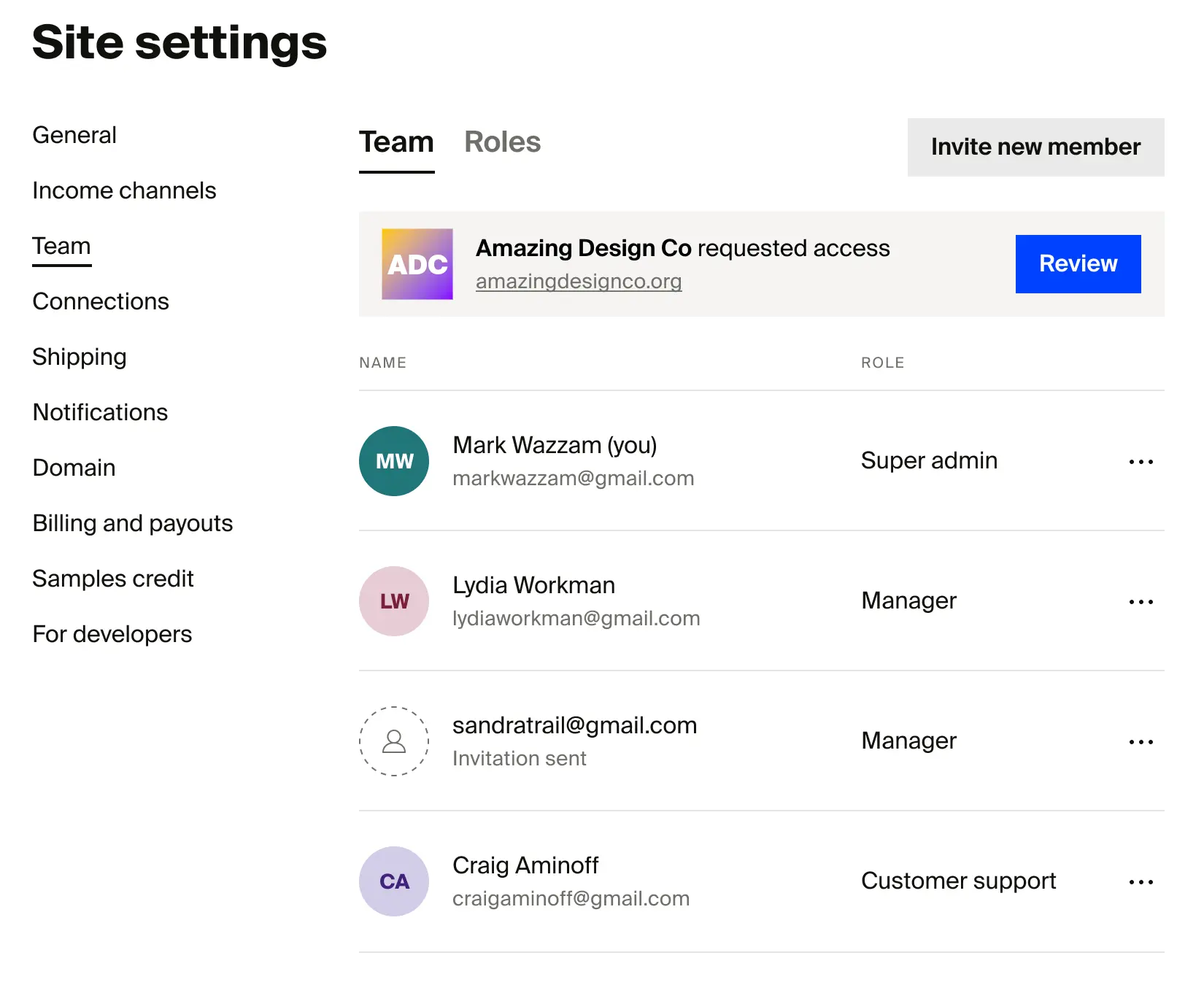The height and width of the screenshot is (985, 1204).
Task: Open the Income channels section
Action: (124, 190)
